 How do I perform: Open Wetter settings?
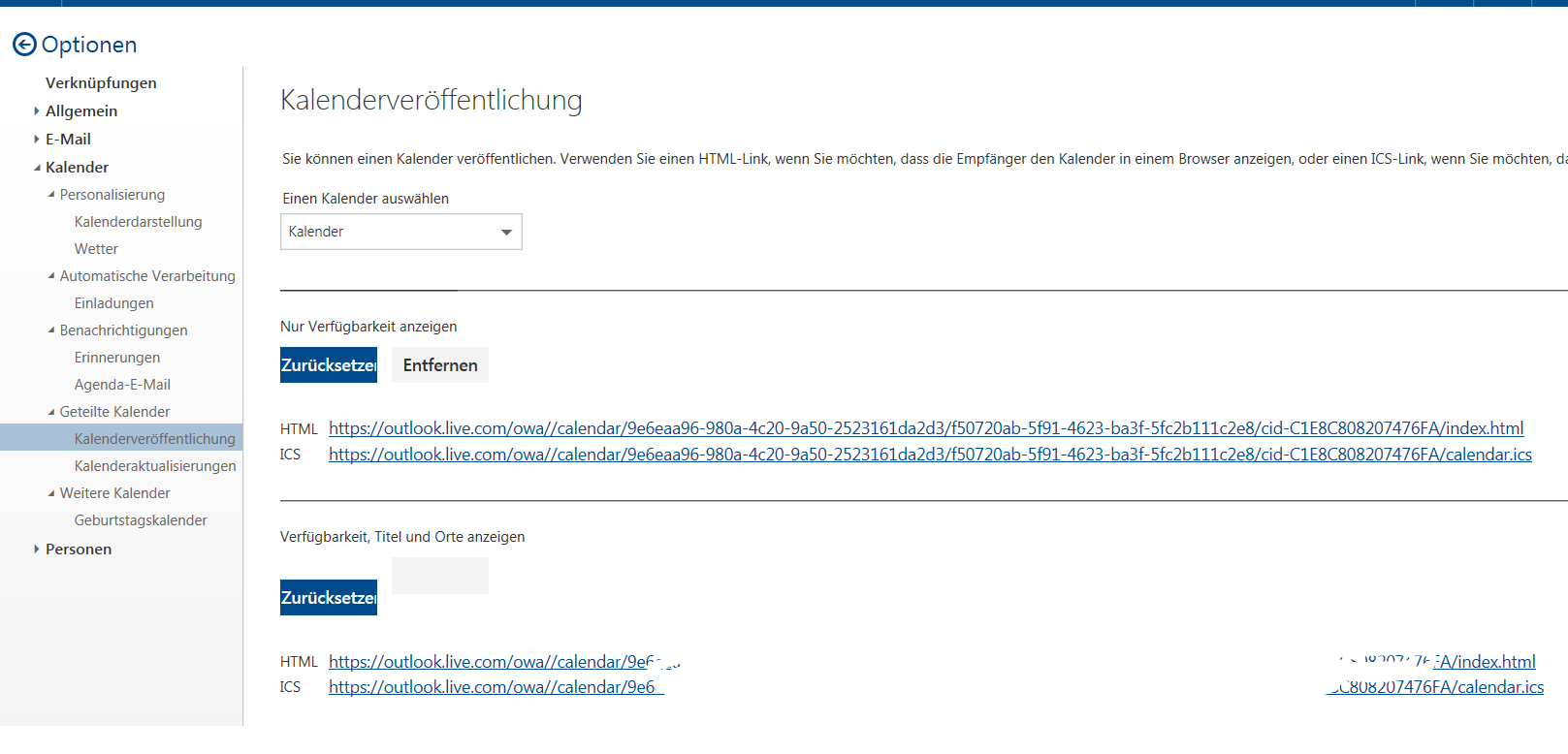96,249
